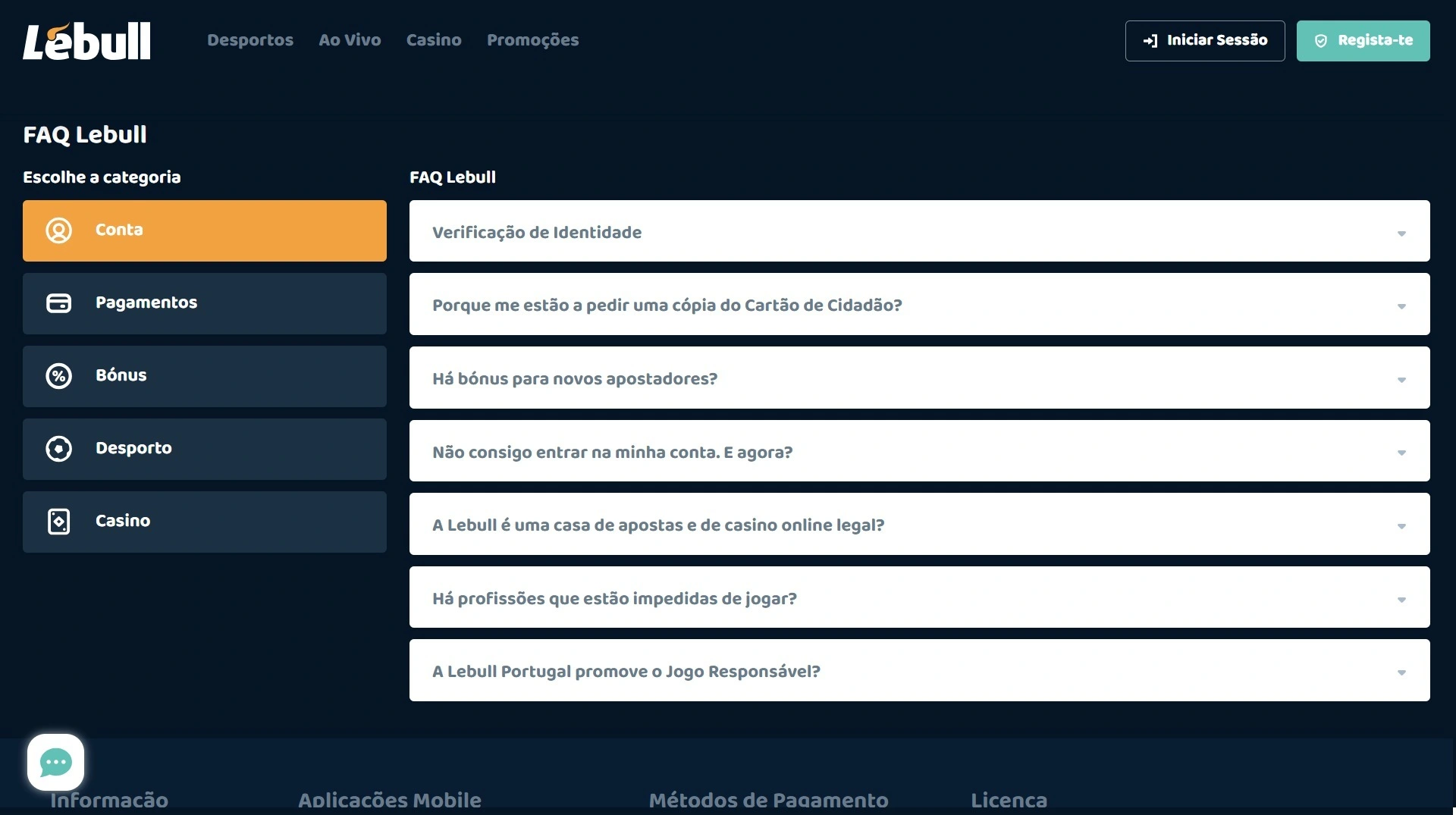Click the shield icon in Regista-te

point(1320,41)
